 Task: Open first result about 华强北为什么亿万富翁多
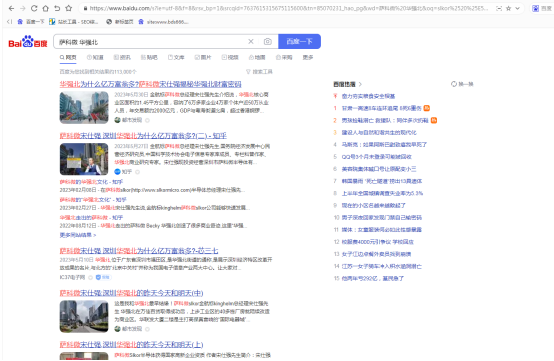tap(151, 84)
